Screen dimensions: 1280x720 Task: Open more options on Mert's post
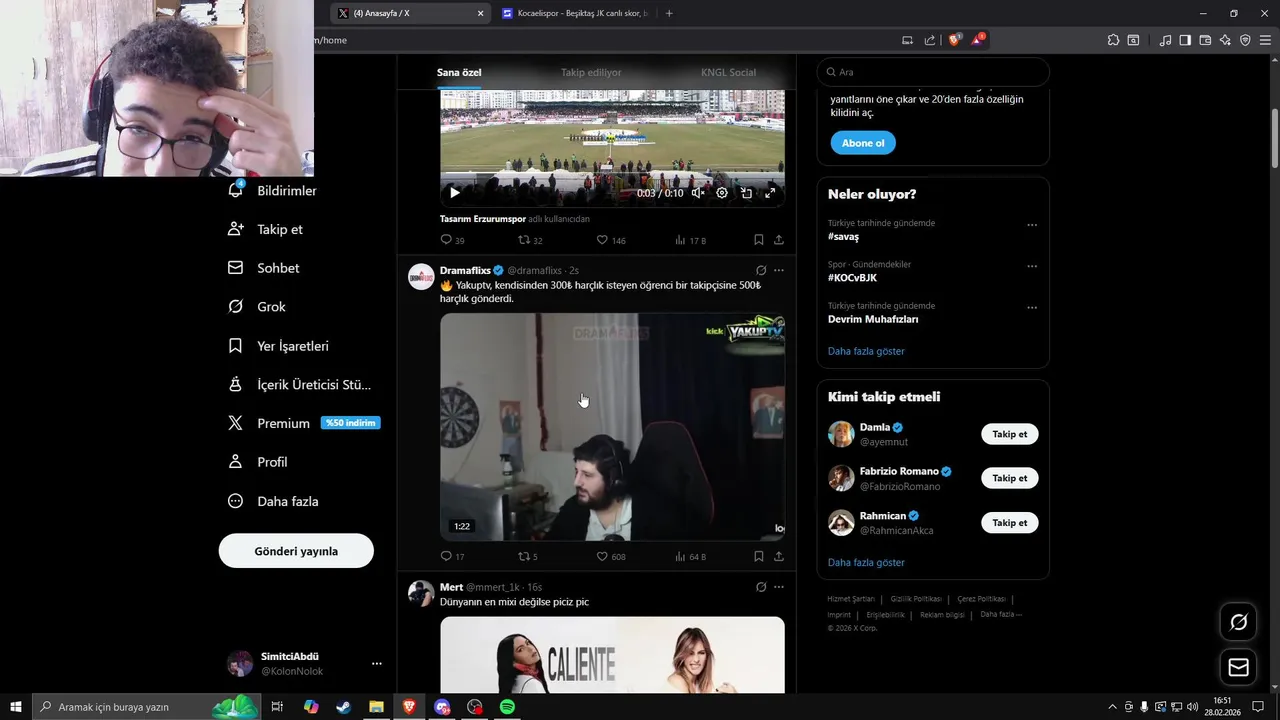[779, 587]
